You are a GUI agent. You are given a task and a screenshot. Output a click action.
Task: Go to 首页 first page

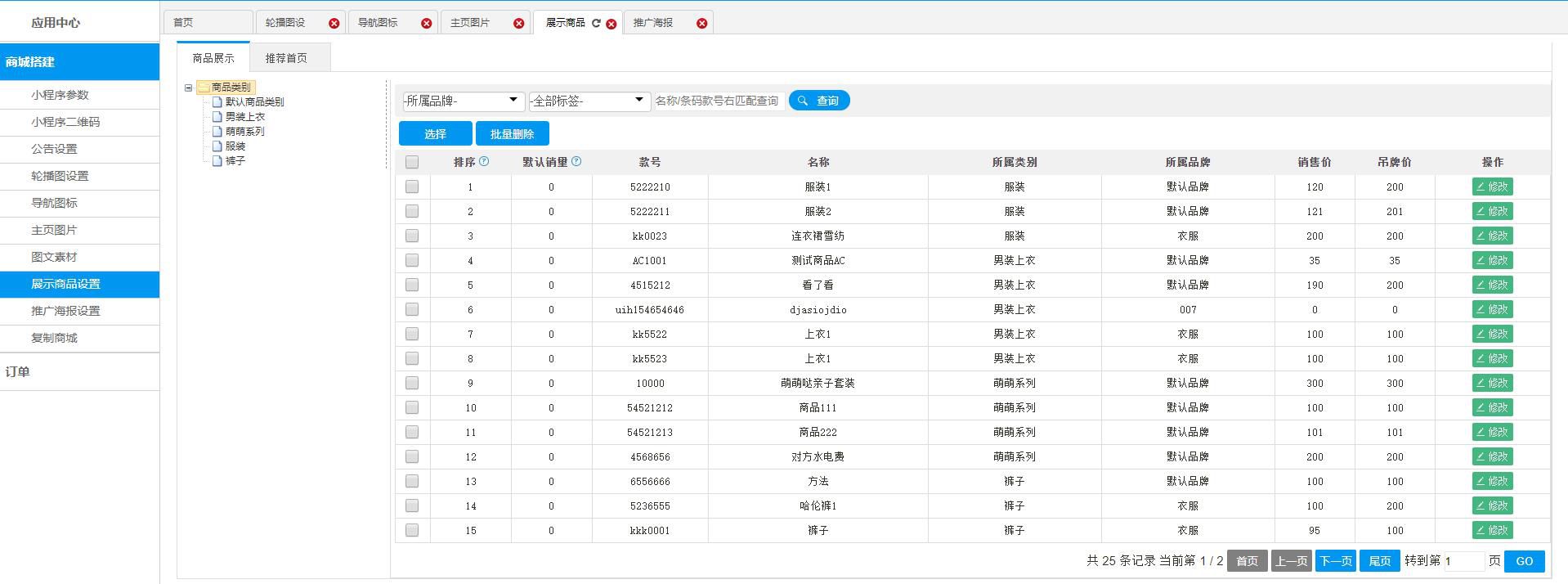1247,561
